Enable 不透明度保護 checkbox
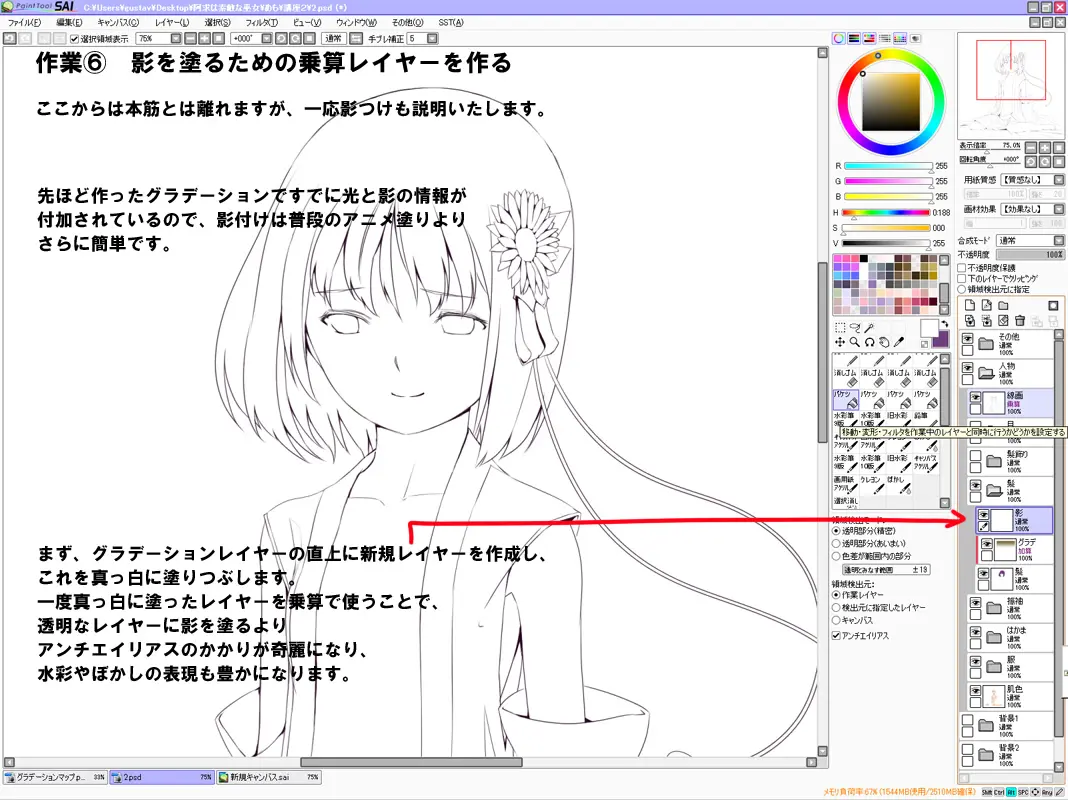Viewport: 1068px width, 800px height. tap(962, 268)
